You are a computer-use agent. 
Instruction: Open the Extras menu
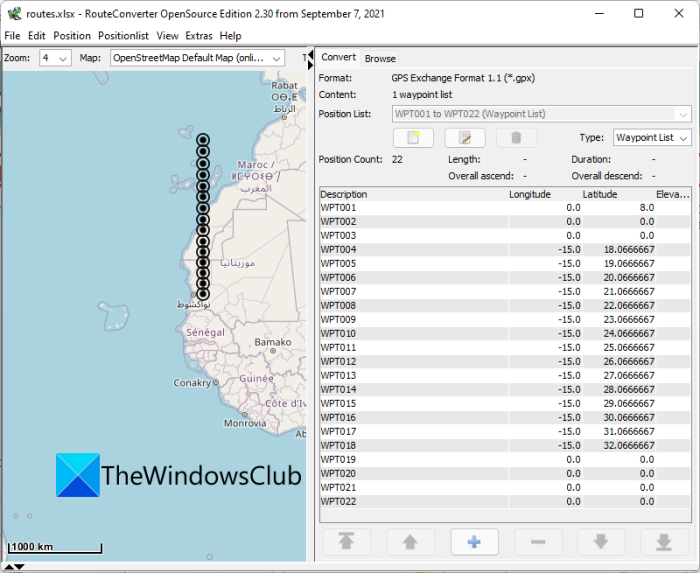[198, 36]
